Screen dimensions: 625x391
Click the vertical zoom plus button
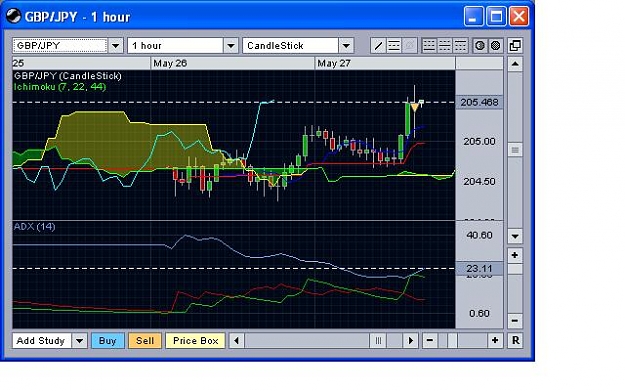(x=515, y=255)
